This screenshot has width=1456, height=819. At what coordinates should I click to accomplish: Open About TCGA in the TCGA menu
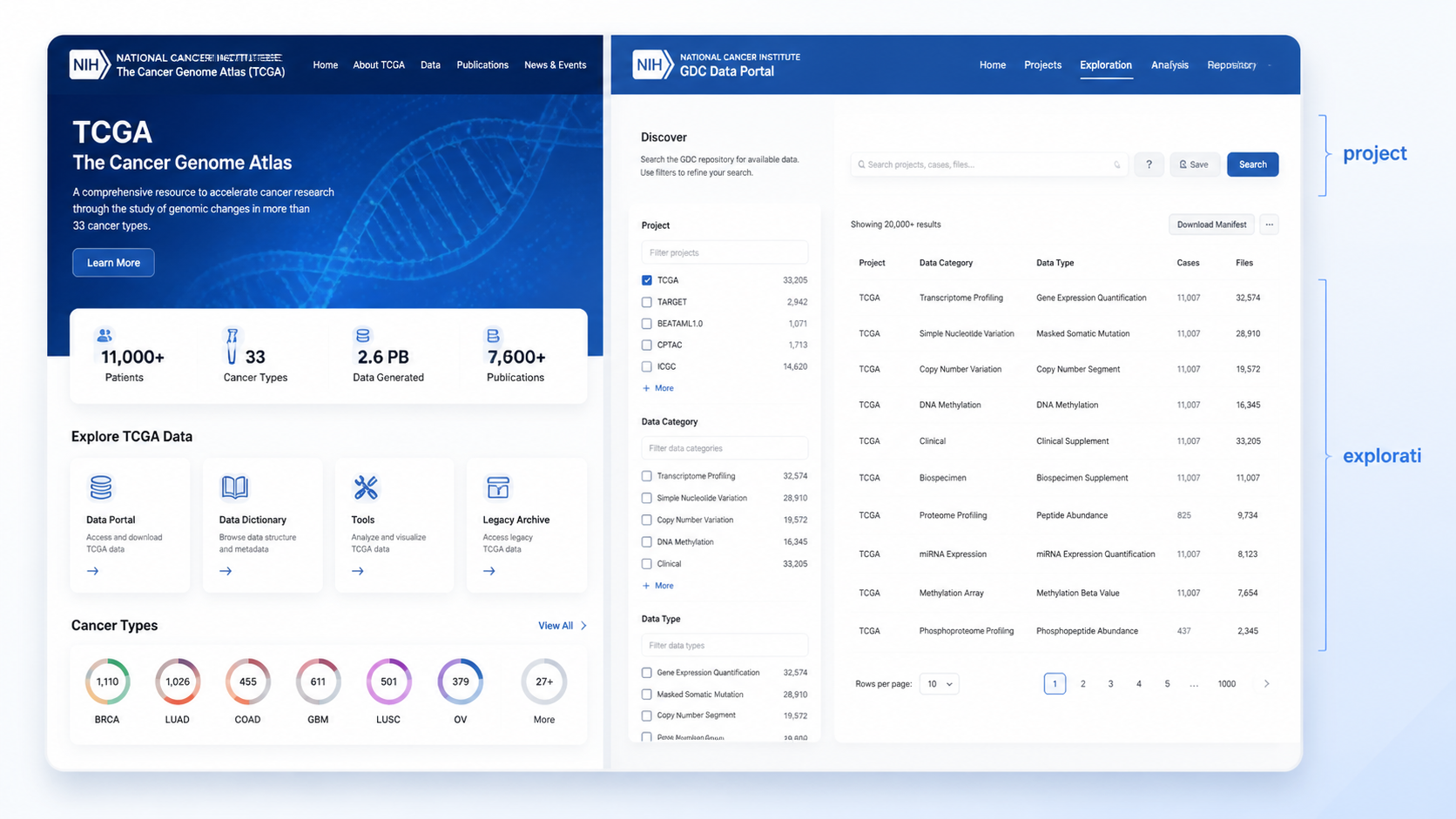point(379,65)
